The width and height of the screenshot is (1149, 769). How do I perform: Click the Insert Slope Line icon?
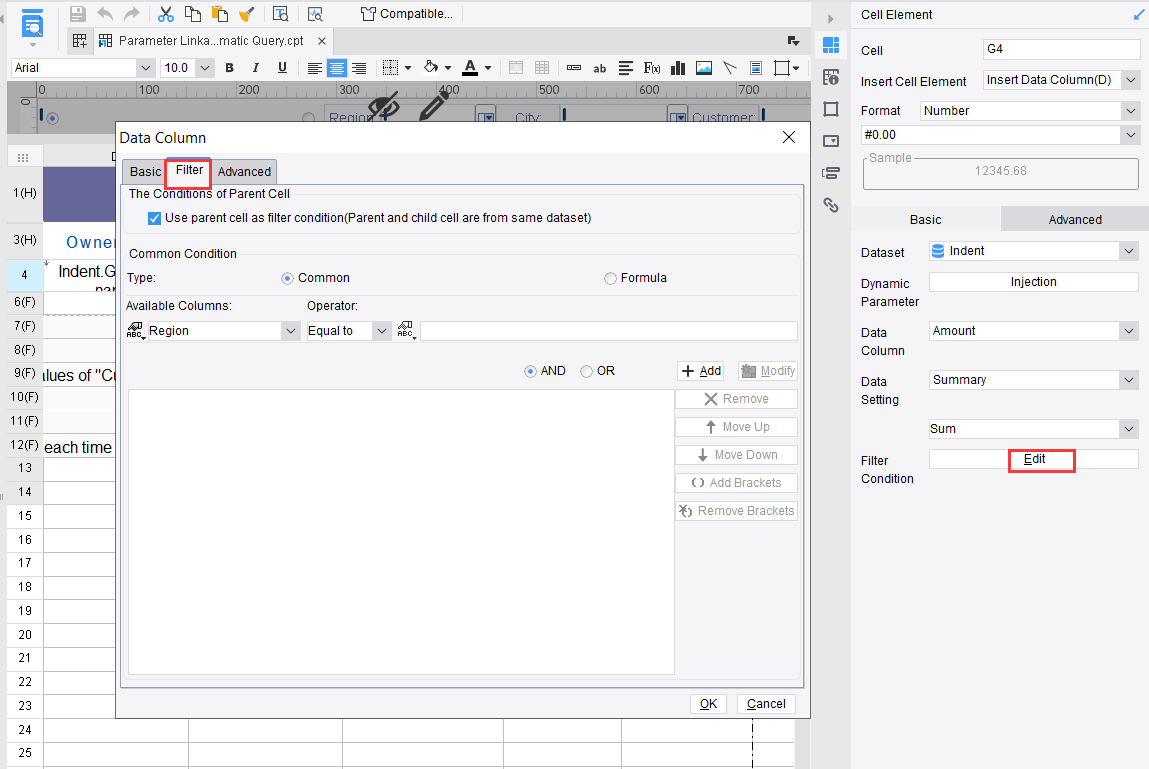coord(730,68)
